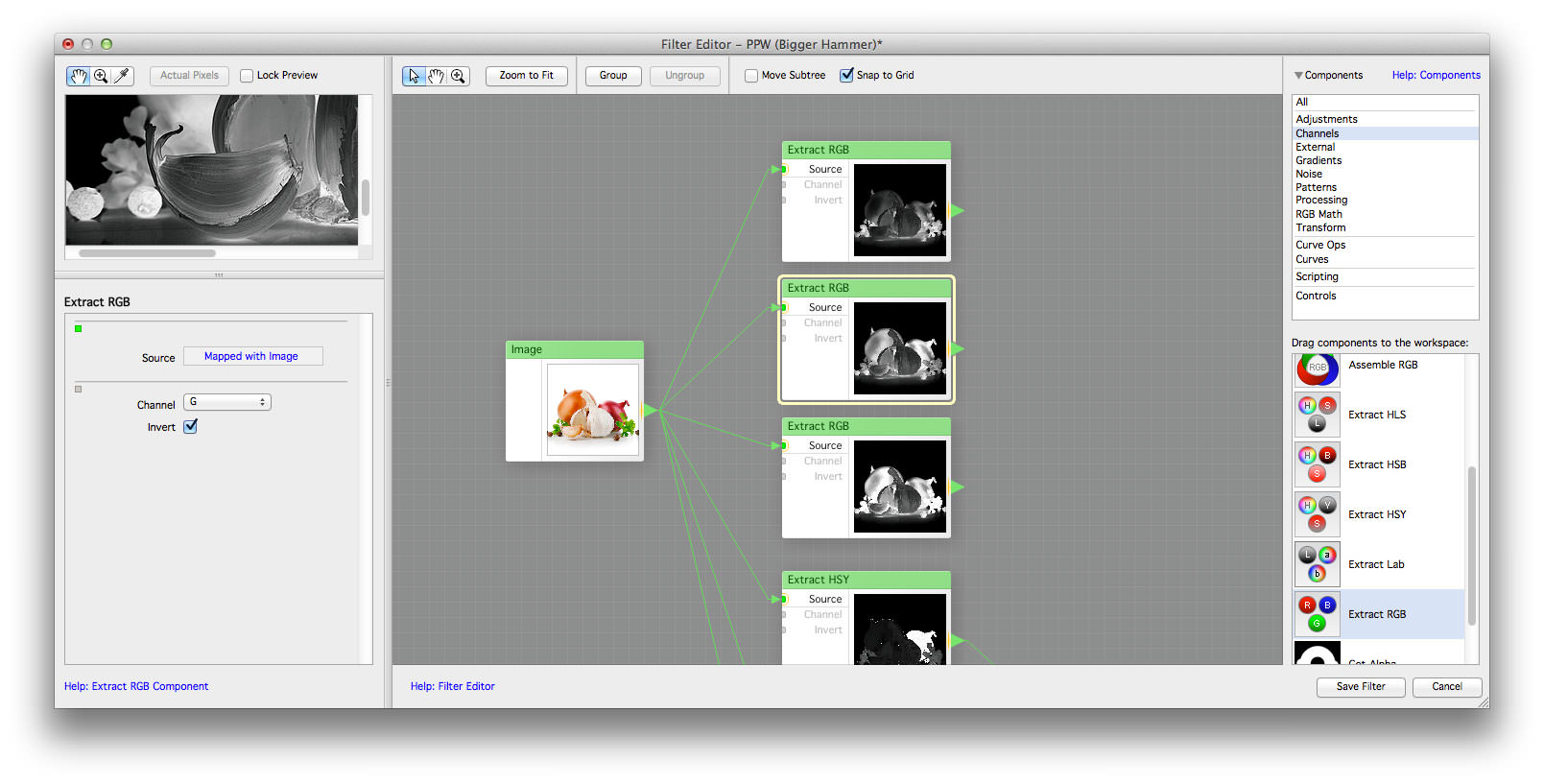The width and height of the screenshot is (1544, 784).
Task: Select the preview zoom magnifier tool
Action: 101,76
